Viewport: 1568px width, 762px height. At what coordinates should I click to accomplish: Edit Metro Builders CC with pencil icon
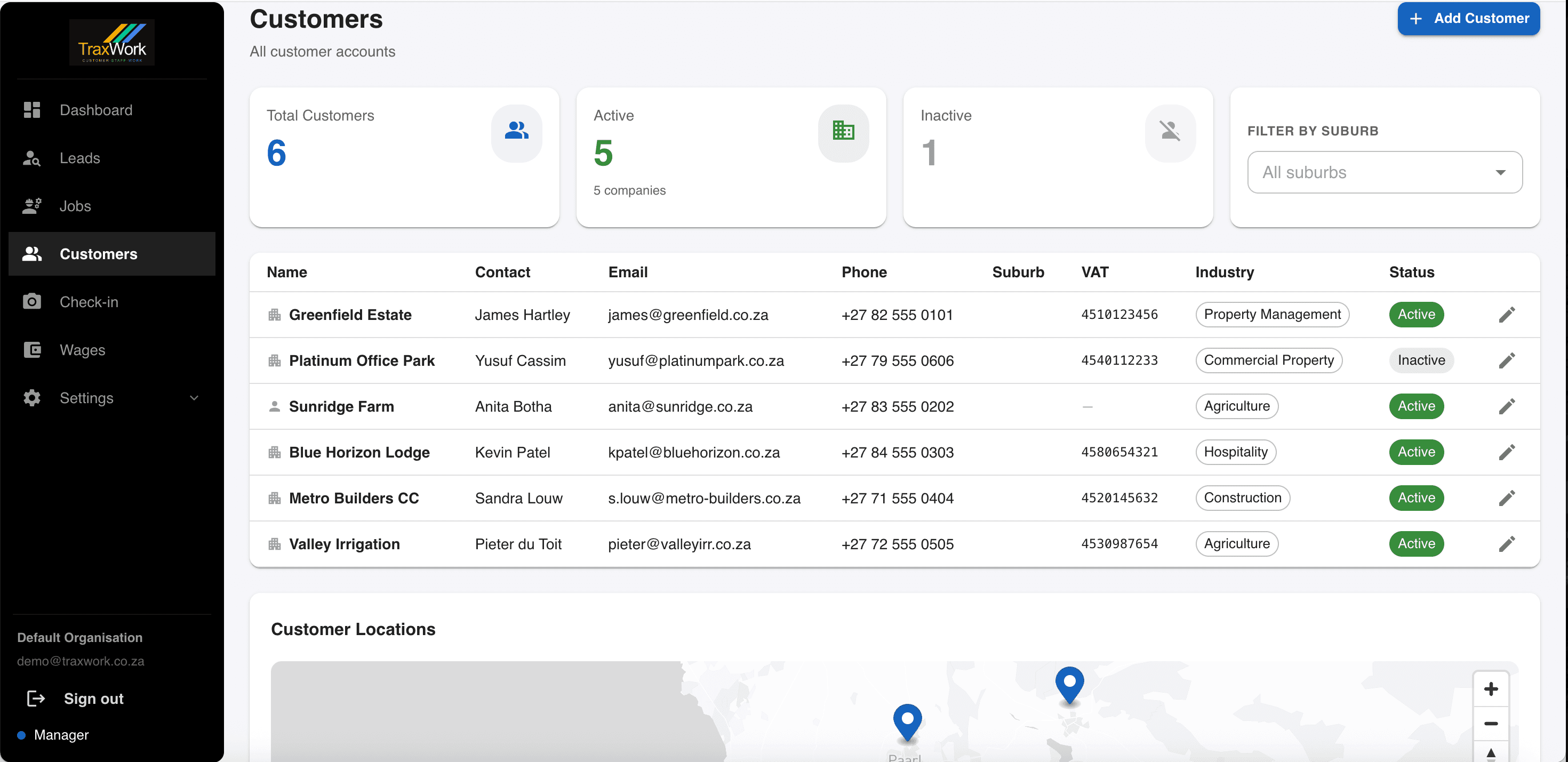(1507, 498)
